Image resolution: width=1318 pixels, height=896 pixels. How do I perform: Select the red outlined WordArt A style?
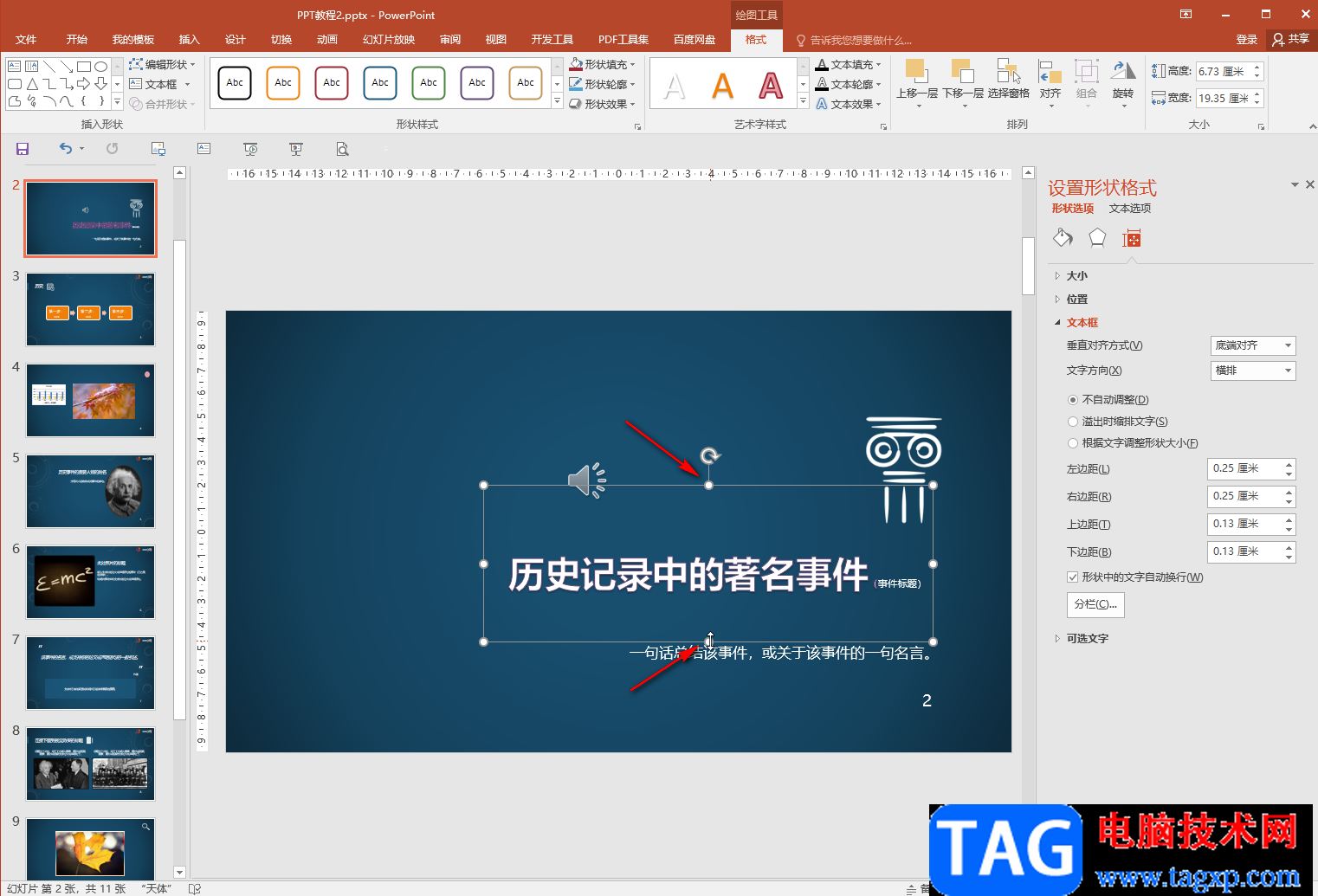pyautogui.click(x=771, y=85)
